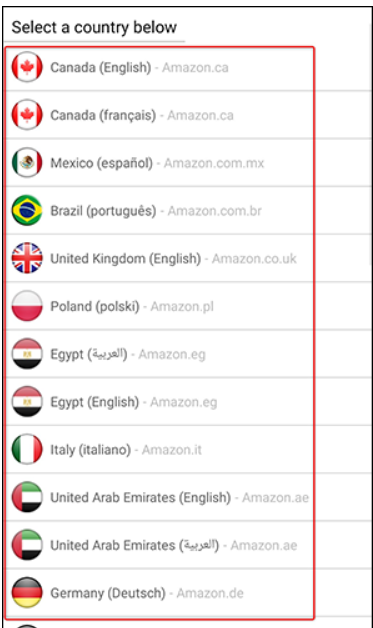
Task: Click the United Kingdom flag icon
Action: coord(27,258)
